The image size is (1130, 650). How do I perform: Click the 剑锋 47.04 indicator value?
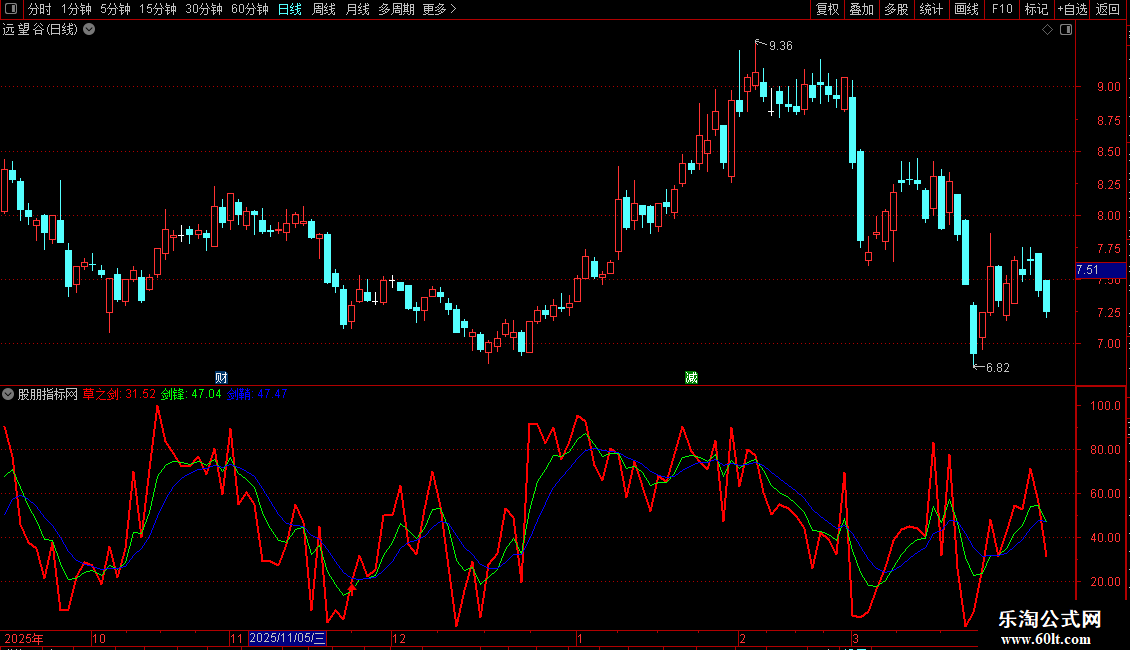191,394
